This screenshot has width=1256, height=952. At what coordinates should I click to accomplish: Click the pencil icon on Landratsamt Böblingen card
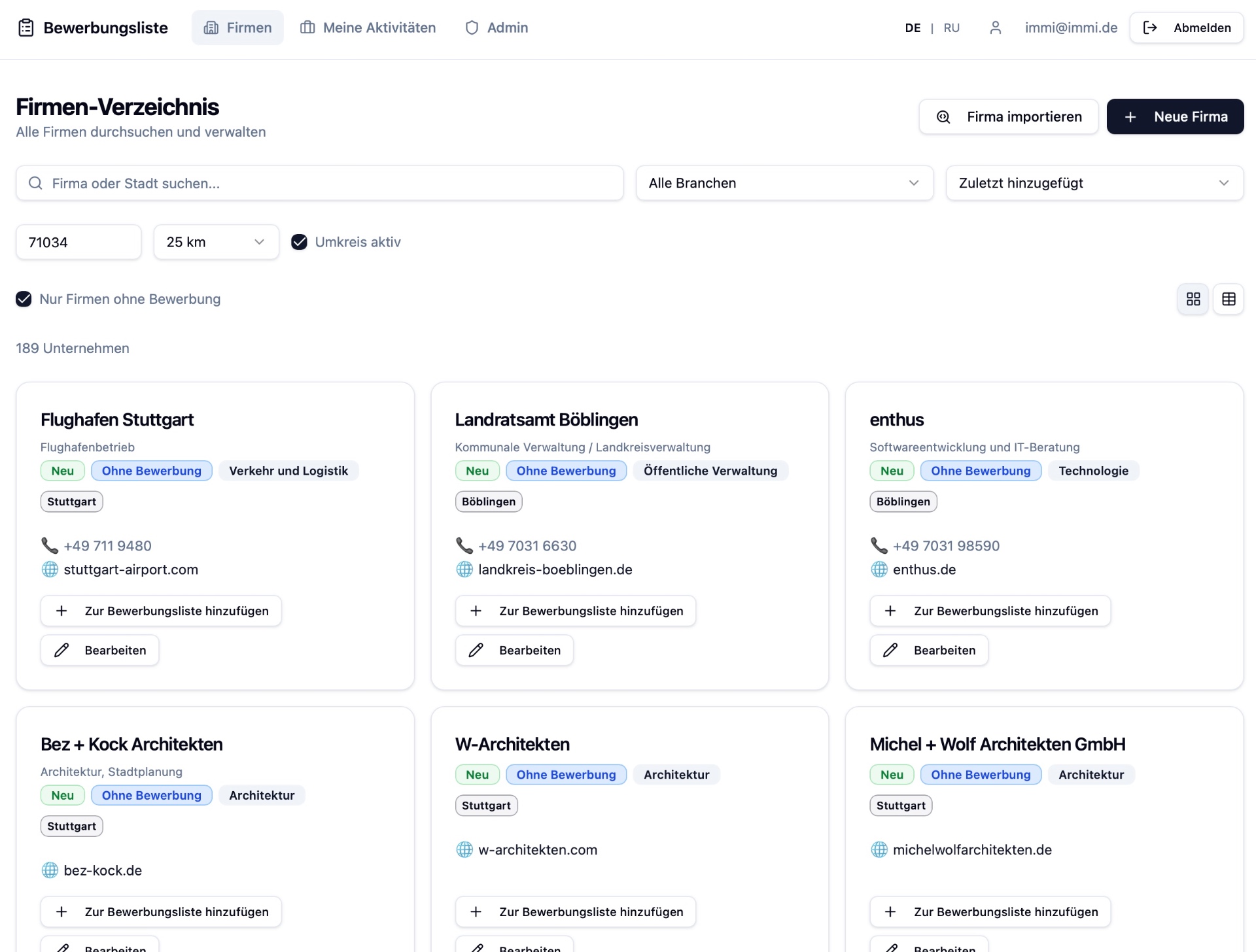pos(476,650)
